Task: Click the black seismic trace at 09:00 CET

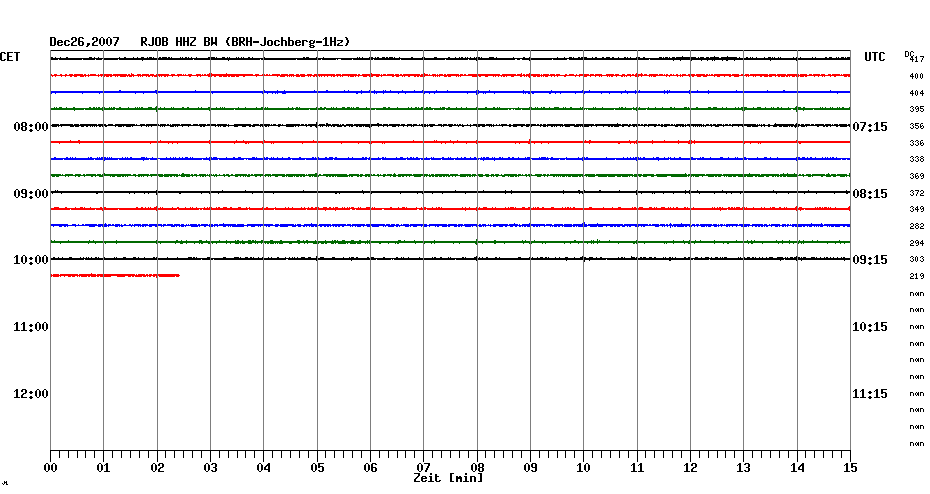Action: pos(450,192)
